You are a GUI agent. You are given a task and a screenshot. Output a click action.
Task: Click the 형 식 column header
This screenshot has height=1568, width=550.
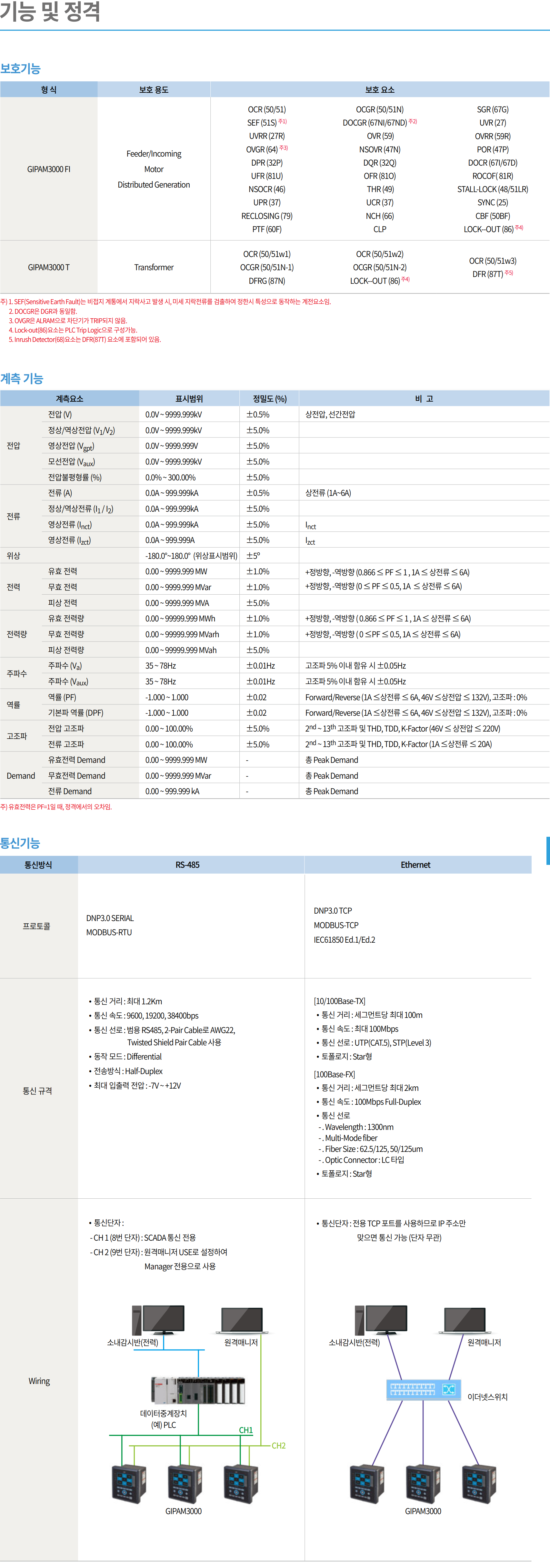[49, 89]
